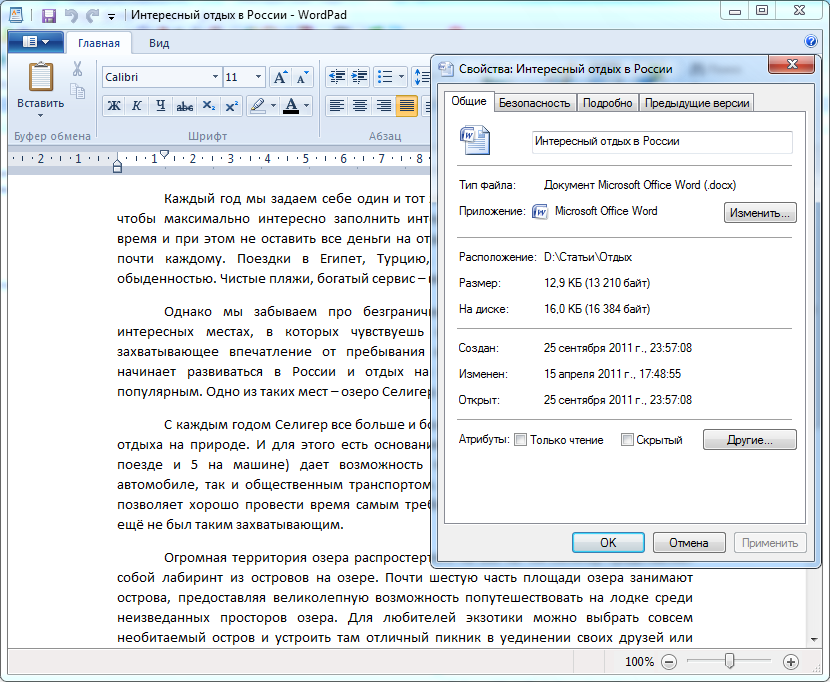Select justify text alignment

406,106
